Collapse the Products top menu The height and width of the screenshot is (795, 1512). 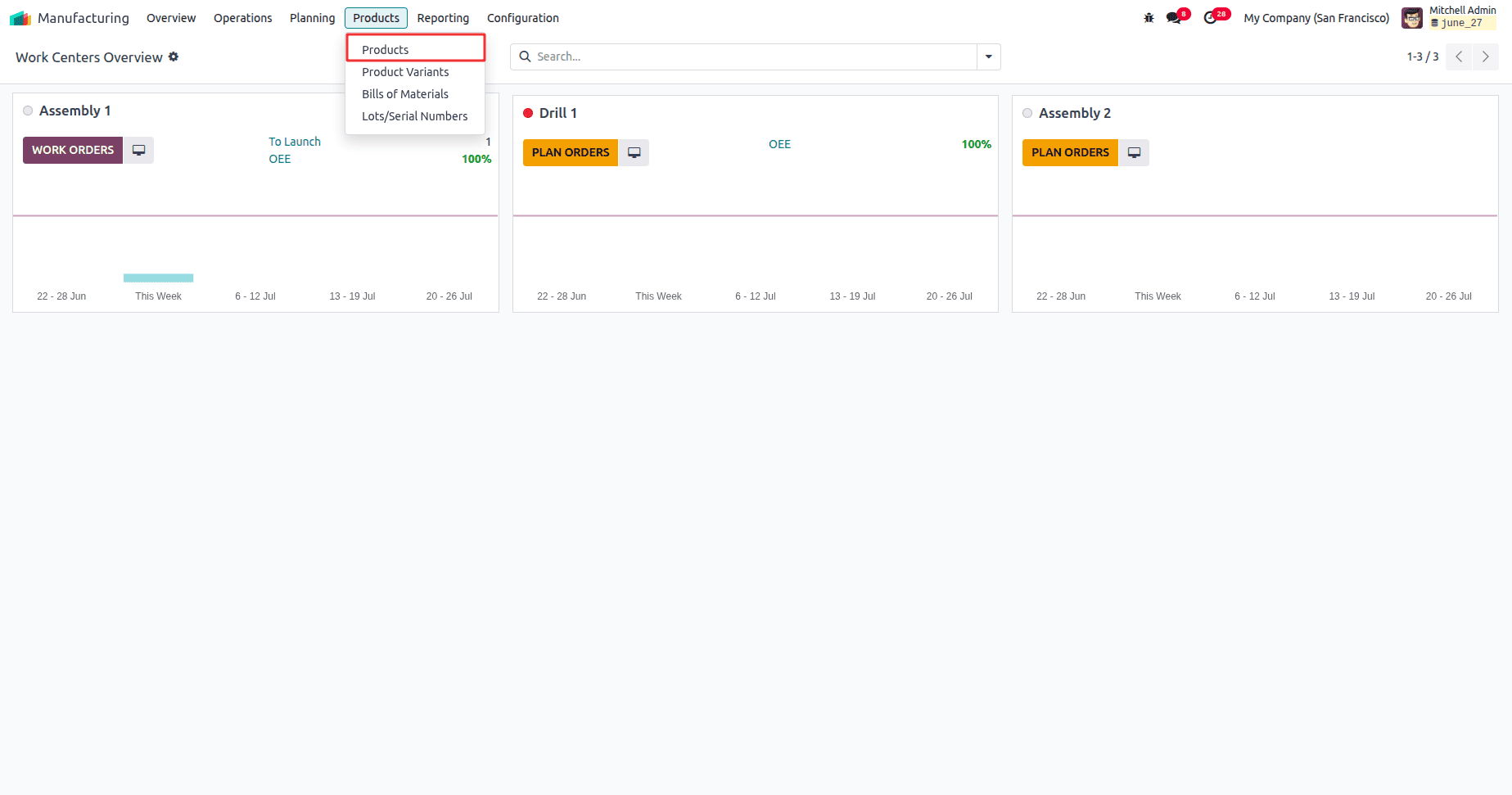(x=376, y=18)
